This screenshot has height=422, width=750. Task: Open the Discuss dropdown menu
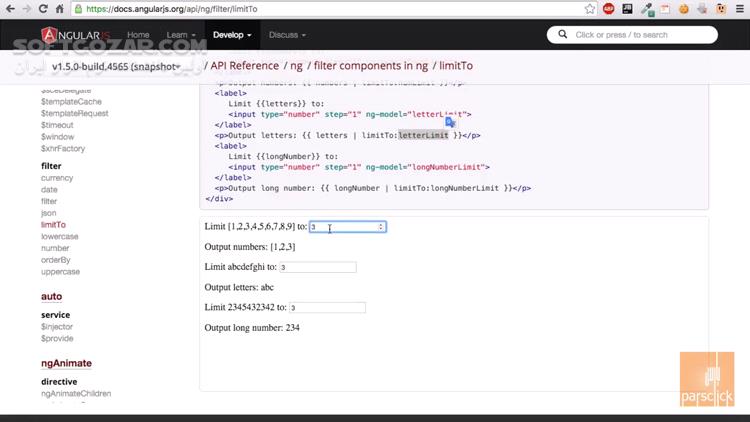(x=287, y=35)
